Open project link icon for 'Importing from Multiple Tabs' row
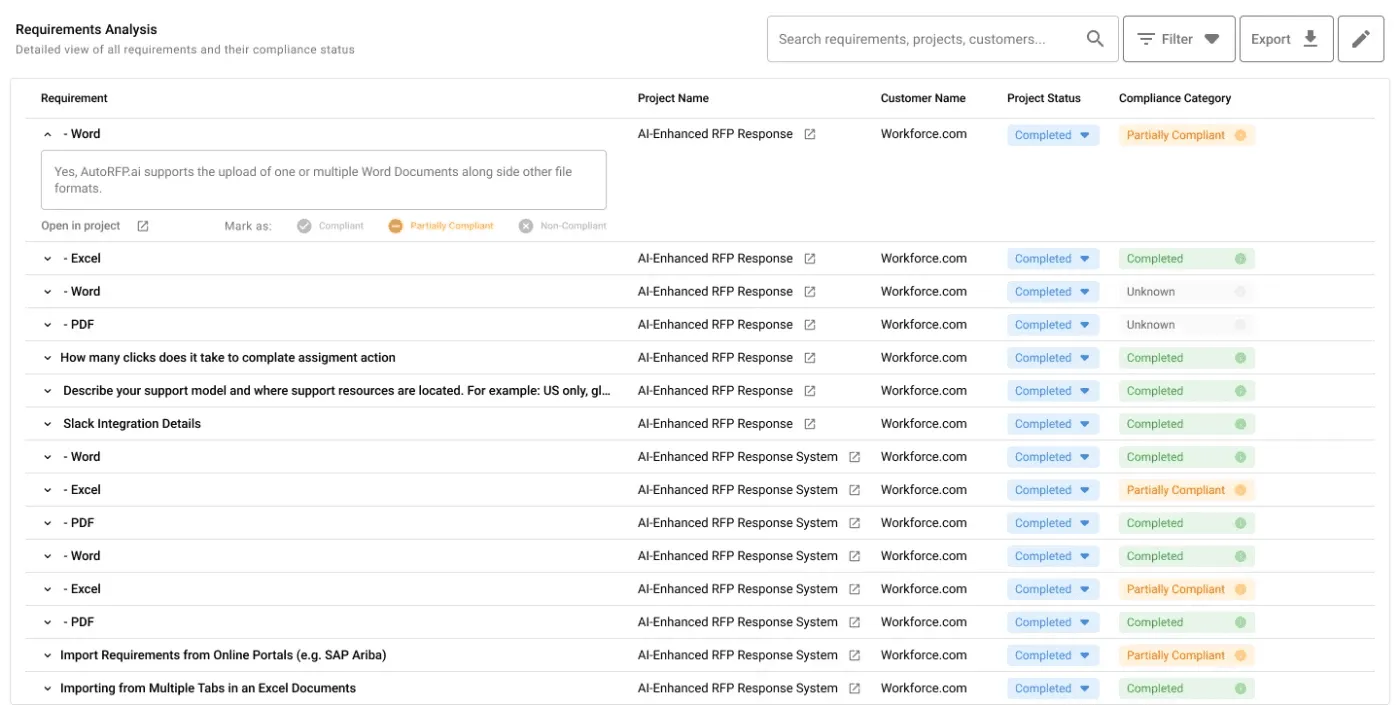This screenshot has width=1400, height=705. [x=855, y=688]
